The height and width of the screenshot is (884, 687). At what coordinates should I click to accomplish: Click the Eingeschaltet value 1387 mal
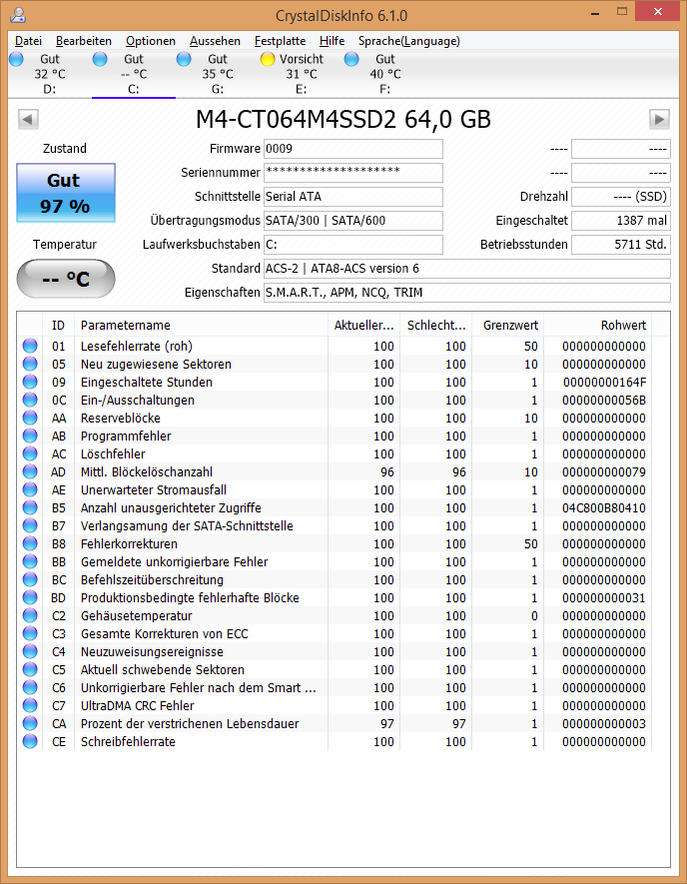621,220
